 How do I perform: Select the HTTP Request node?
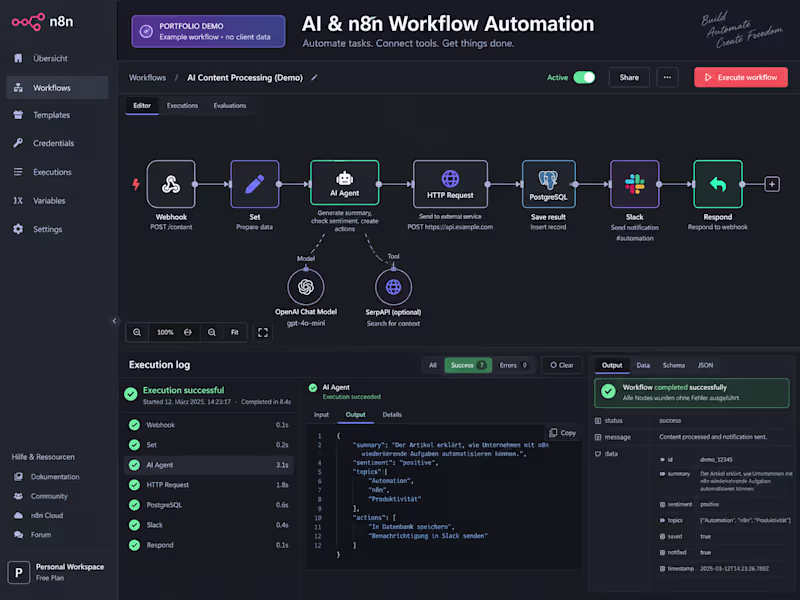pos(450,184)
